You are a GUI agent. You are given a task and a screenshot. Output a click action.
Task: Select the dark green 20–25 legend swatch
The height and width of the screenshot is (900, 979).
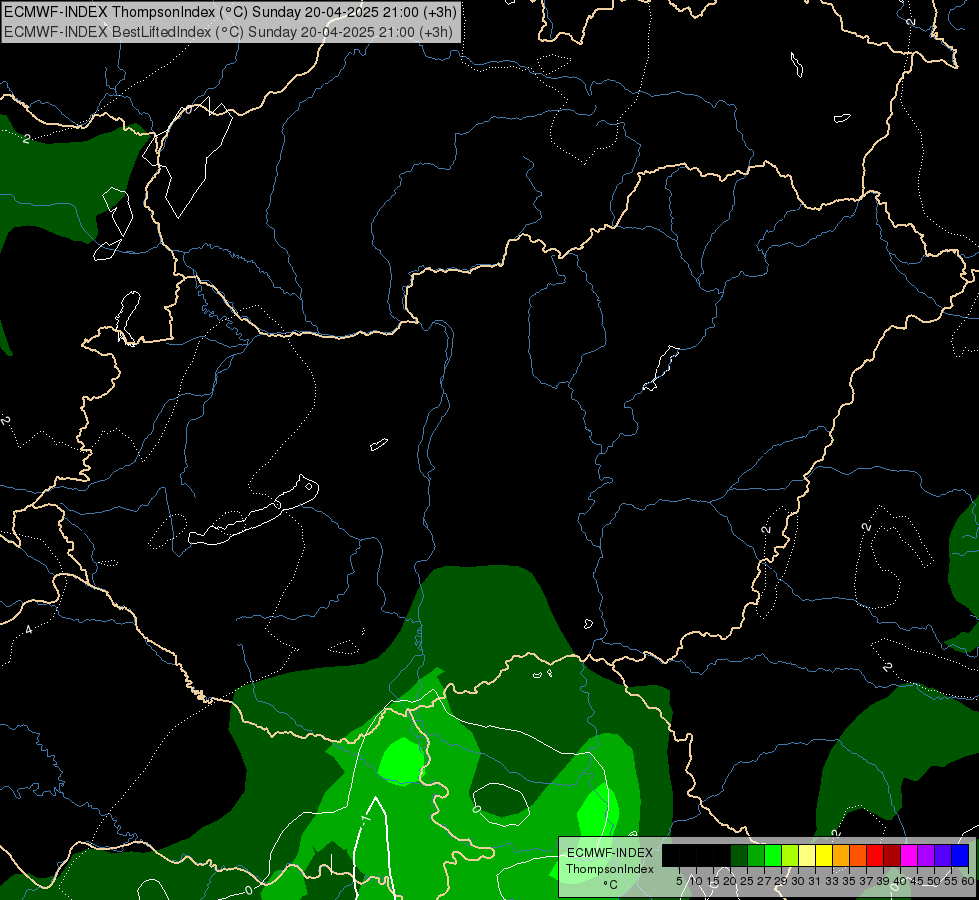coord(739,855)
